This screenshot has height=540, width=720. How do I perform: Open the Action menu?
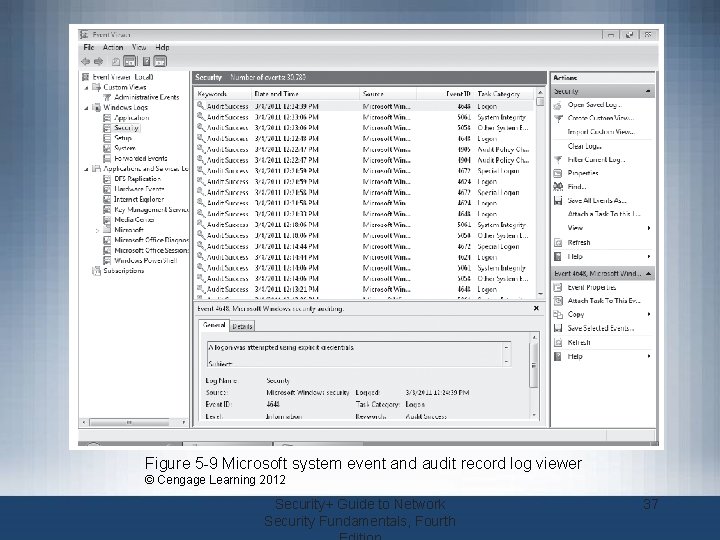113,47
